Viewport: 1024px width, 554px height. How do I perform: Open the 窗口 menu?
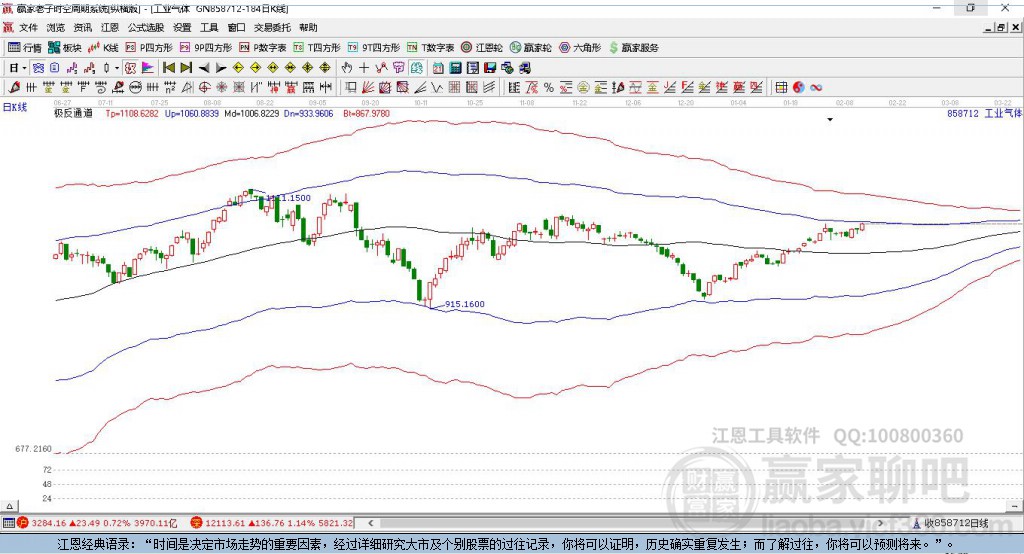point(236,27)
